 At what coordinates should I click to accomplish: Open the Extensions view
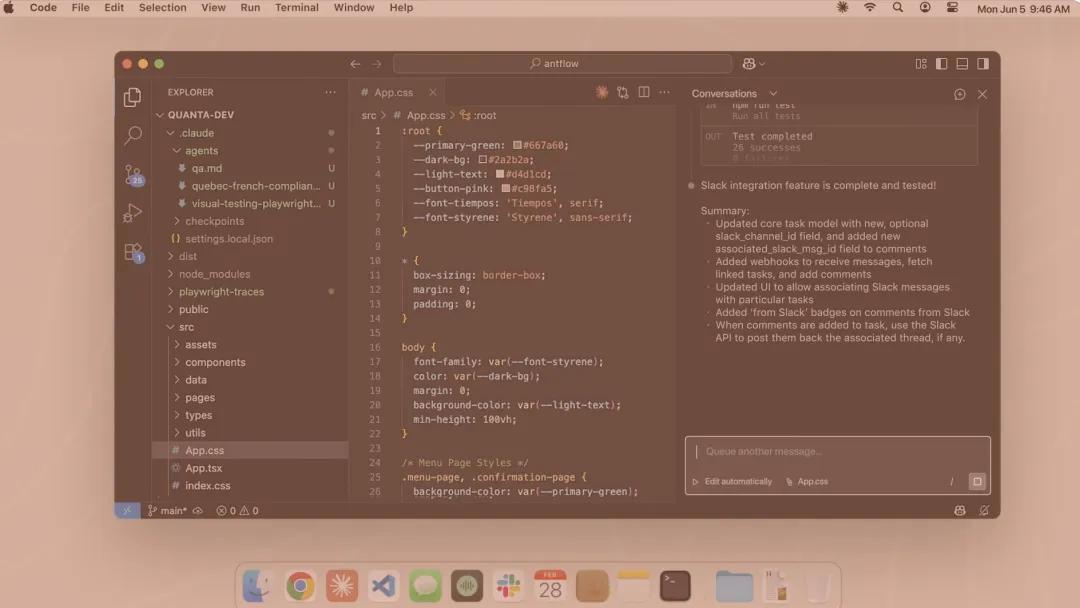point(133,252)
